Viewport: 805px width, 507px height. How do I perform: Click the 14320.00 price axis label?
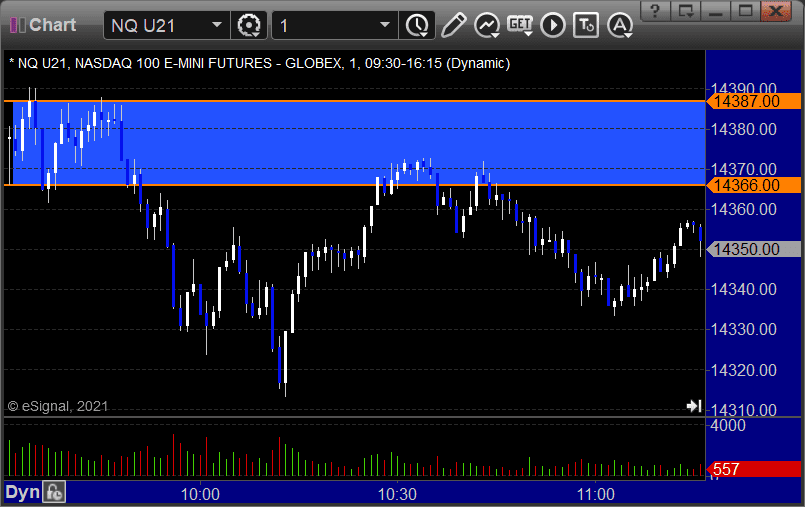pos(743,370)
